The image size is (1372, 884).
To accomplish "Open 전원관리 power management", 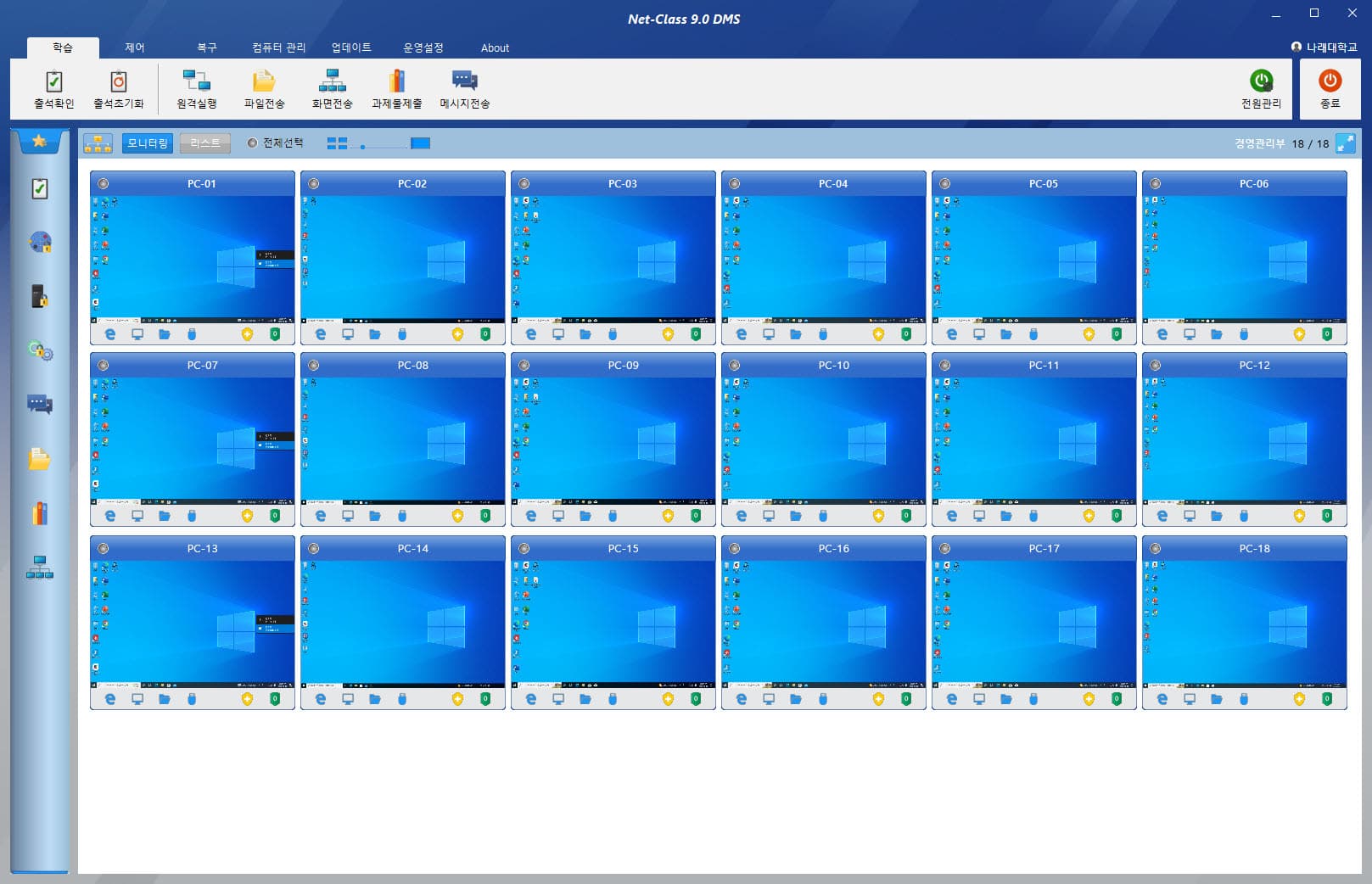I will click(1261, 89).
